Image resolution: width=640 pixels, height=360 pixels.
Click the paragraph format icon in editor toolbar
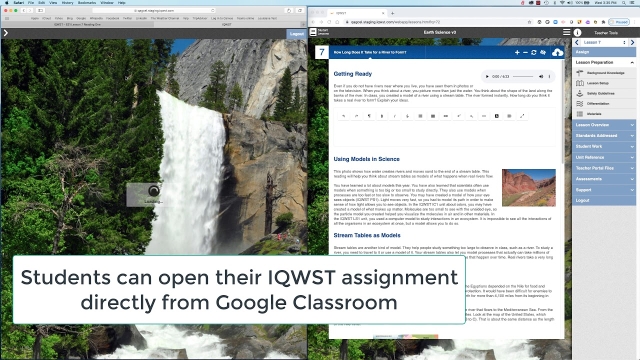coord(369,116)
